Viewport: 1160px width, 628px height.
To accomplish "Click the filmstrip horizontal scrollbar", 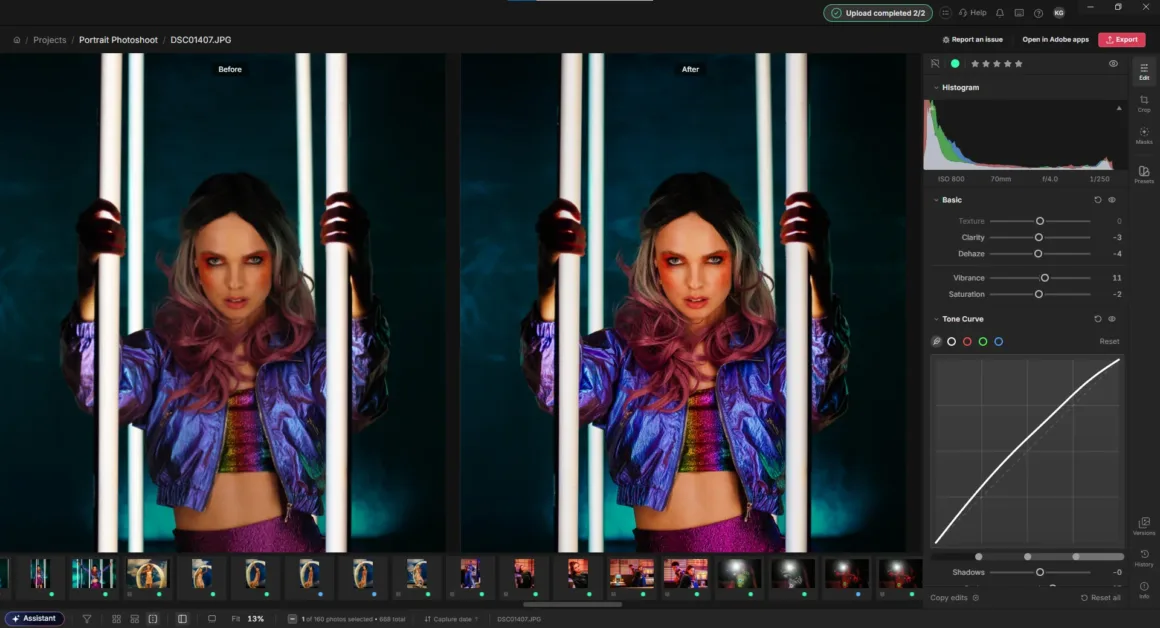I will 572,604.
